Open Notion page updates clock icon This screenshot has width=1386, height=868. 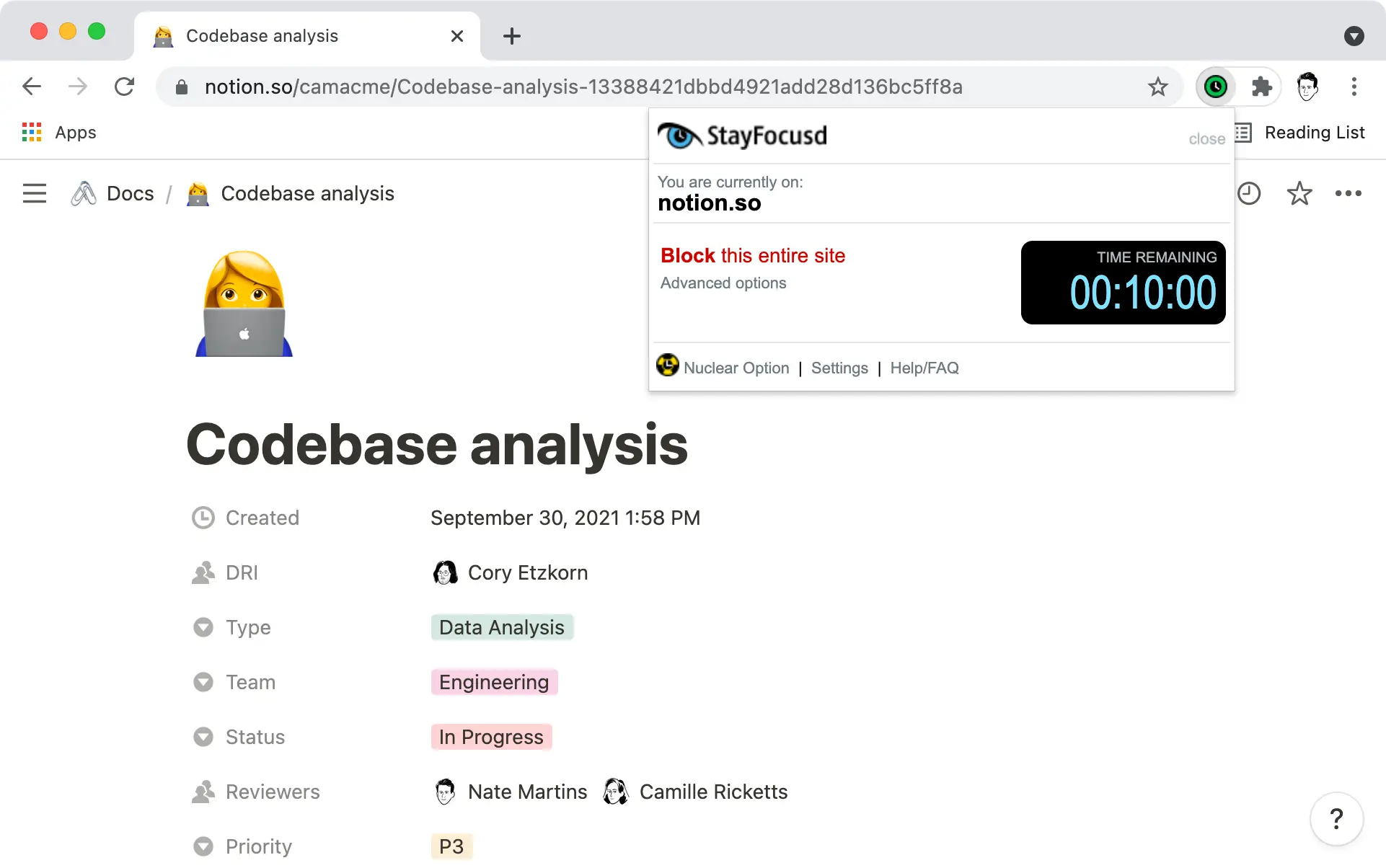coord(1248,193)
